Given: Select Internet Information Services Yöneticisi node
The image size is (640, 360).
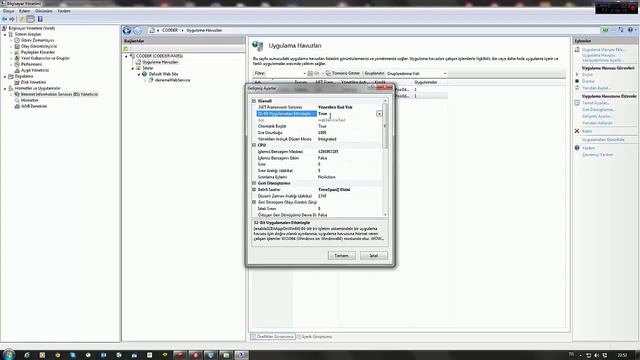Looking at the screenshot, I should coord(59,94).
